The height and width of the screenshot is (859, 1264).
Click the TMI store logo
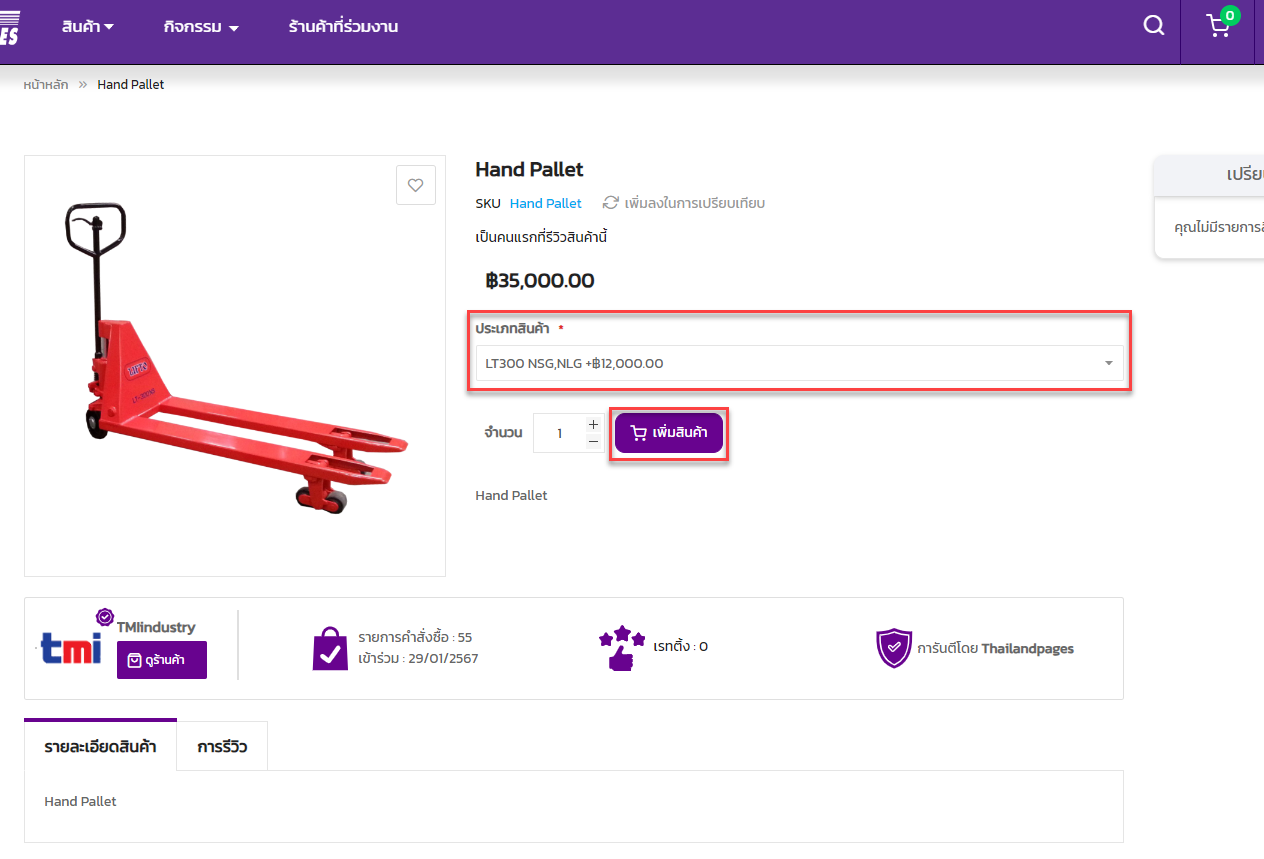tap(71, 648)
